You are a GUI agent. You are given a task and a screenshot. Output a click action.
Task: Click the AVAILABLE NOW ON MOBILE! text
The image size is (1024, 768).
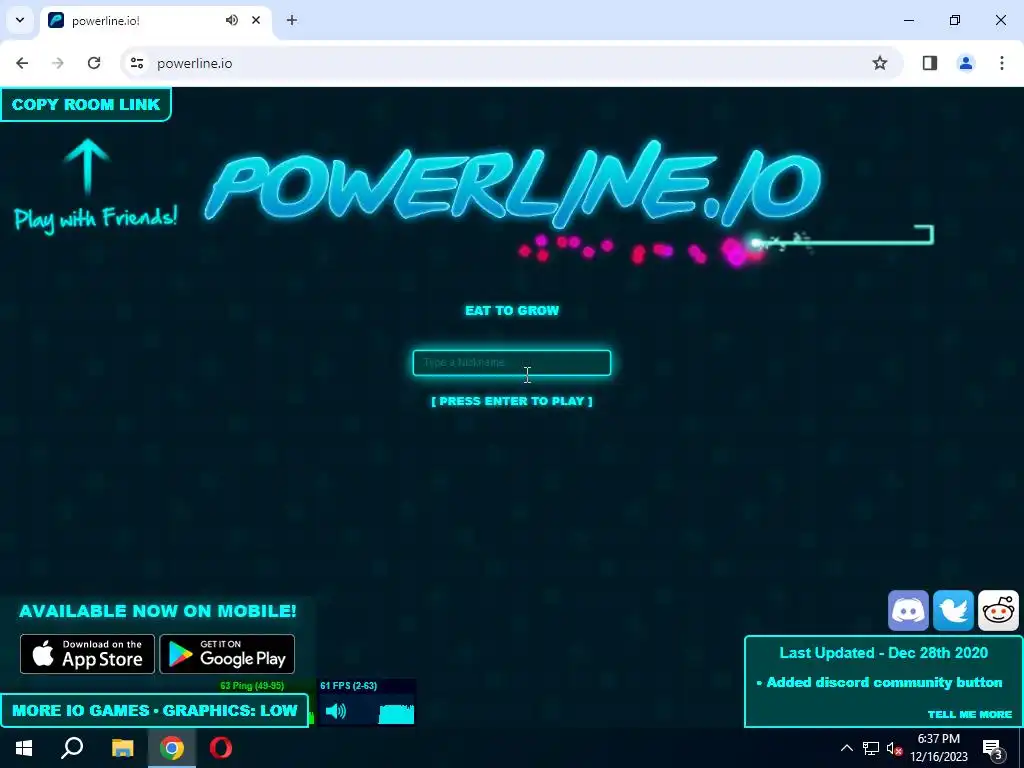tap(157, 611)
